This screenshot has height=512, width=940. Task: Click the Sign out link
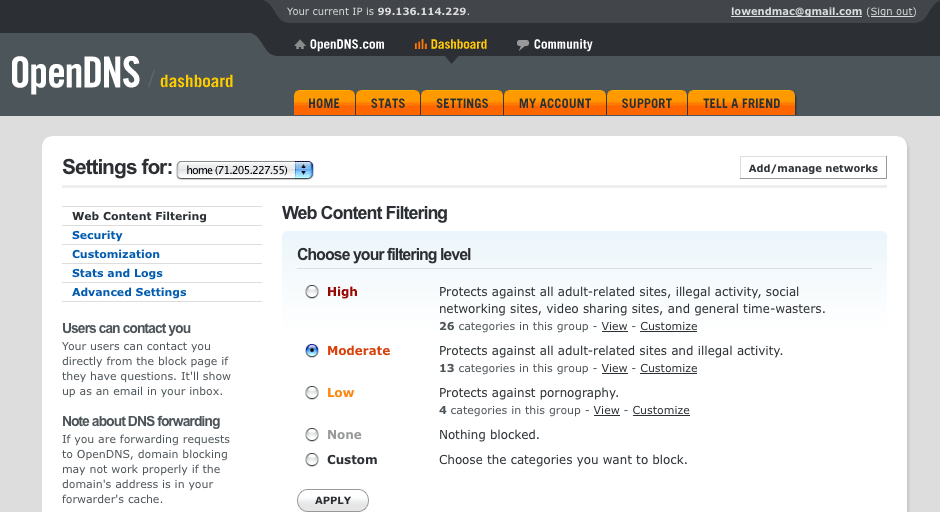tap(891, 11)
